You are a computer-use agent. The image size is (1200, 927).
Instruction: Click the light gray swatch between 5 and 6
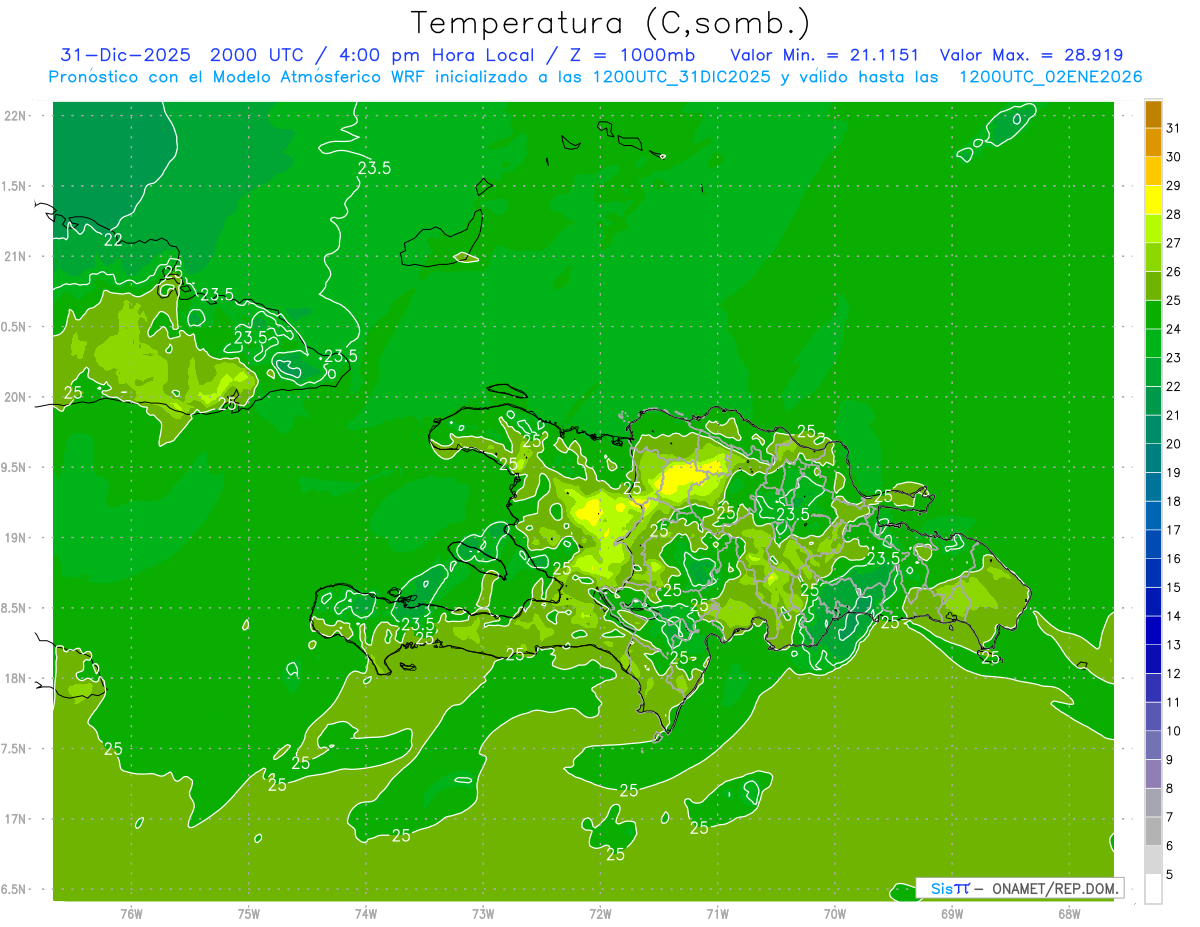pos(1153,860)
